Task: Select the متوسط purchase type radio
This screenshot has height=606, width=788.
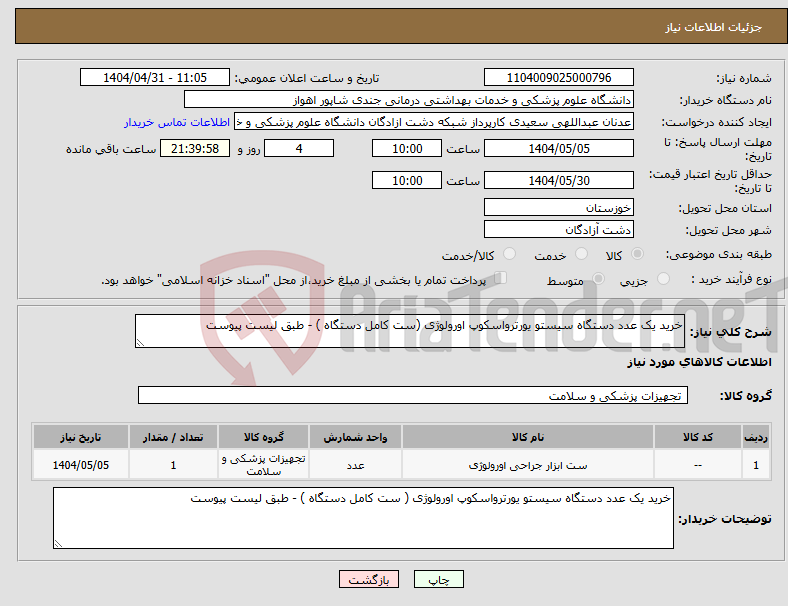Action: tap(598, 278)
